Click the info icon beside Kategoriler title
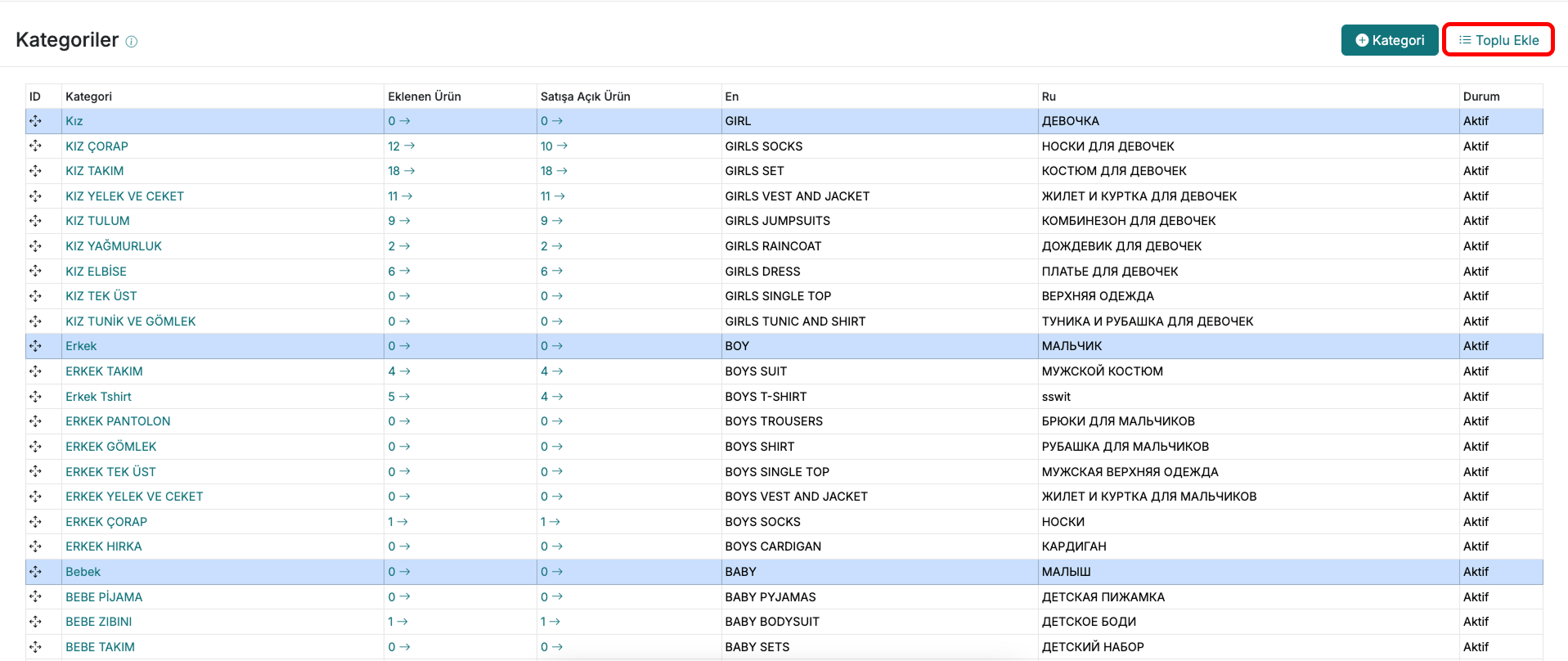The image size is (1568, 661). (132, 42)
